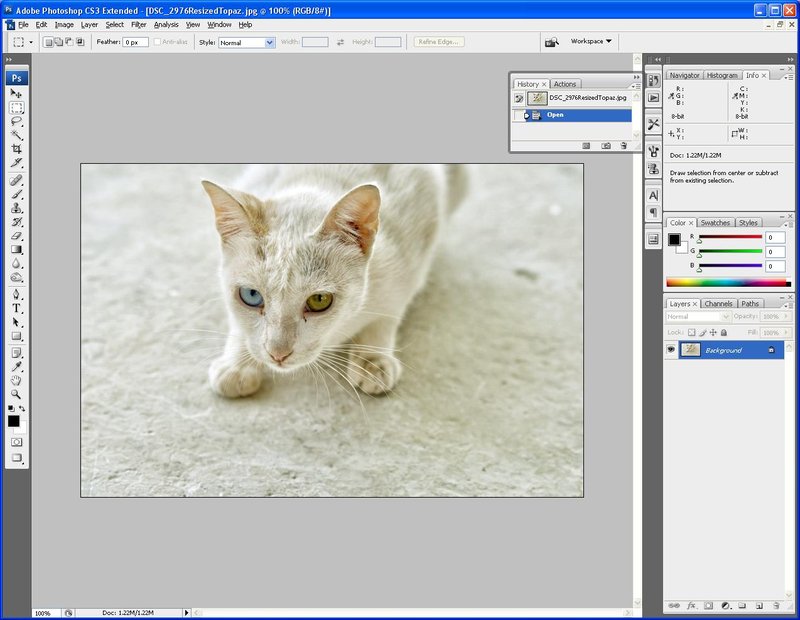
Task: Select the Crop tool
Action: 16,149
